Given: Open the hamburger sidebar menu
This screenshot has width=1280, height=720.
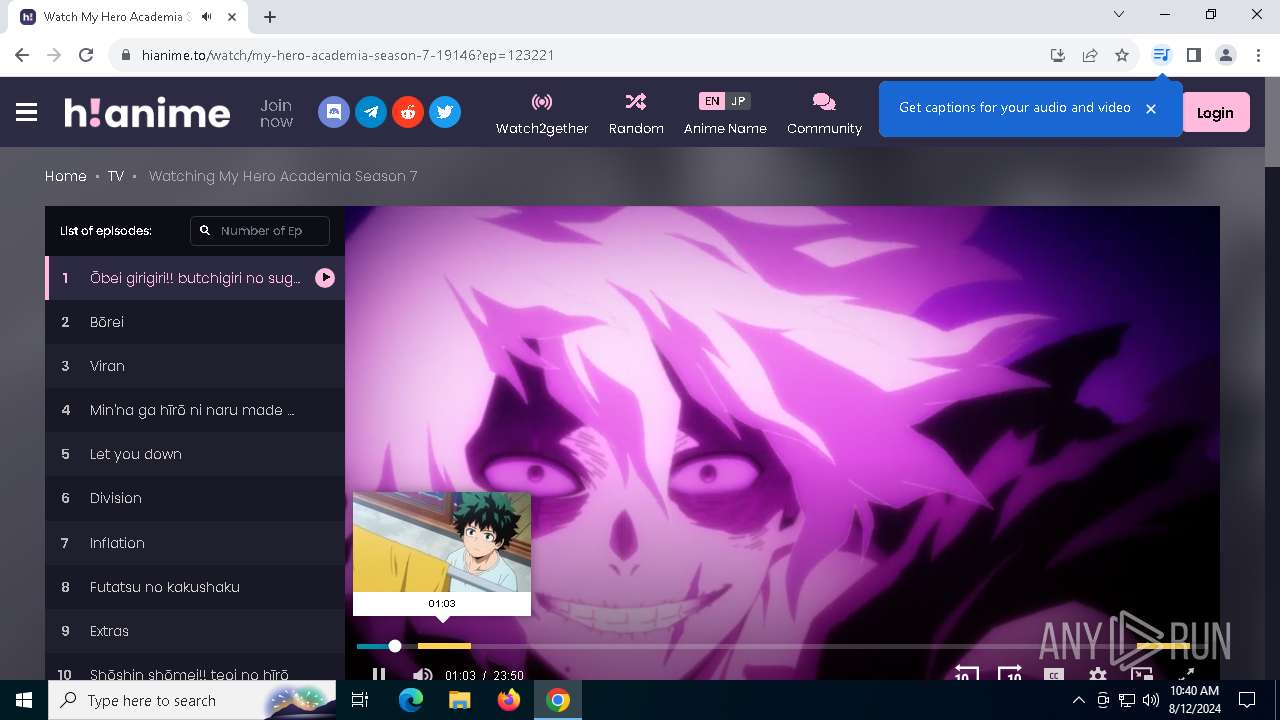Looking at the screenshot, I should (27, 113).
